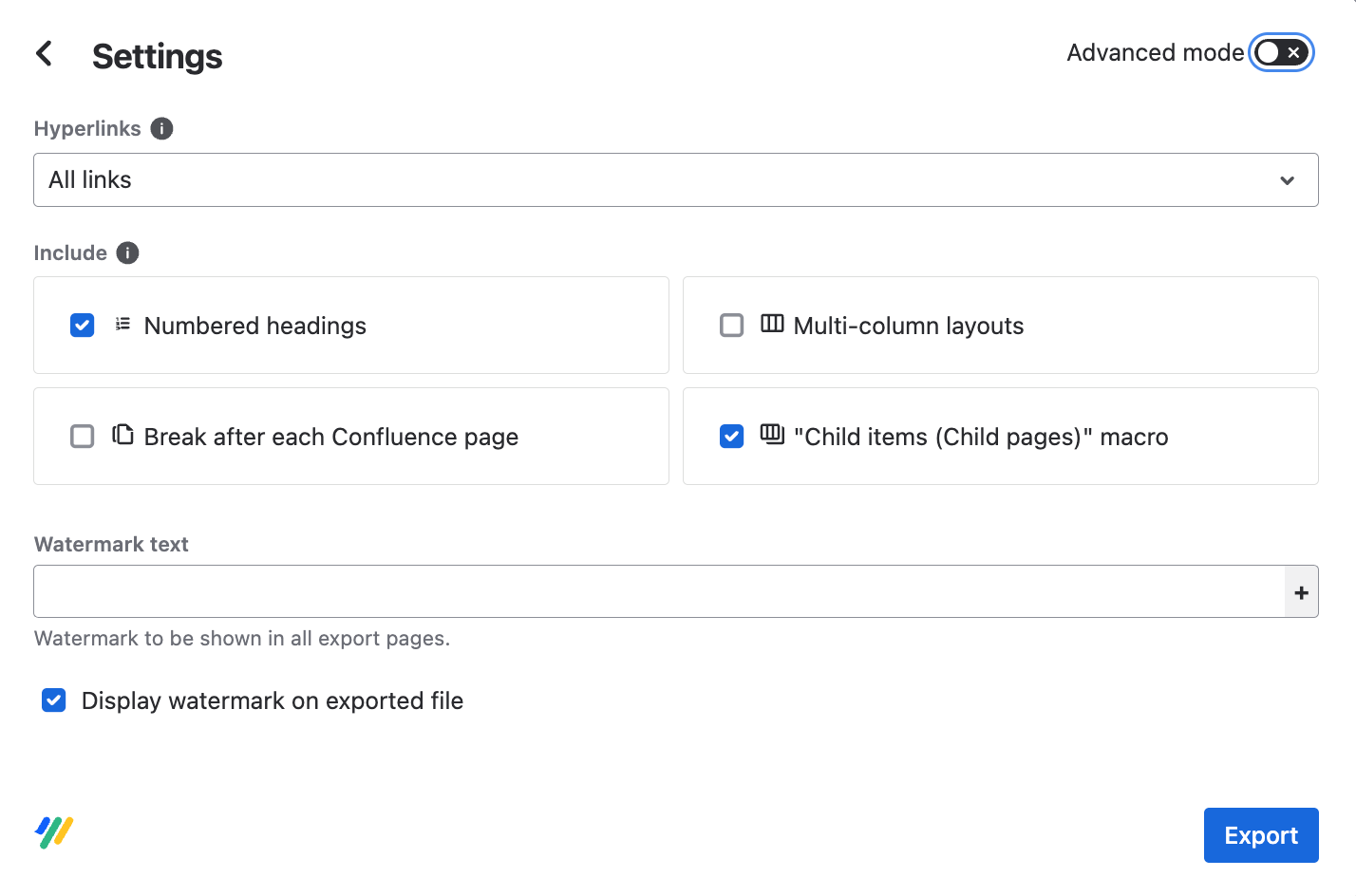Click the Child items macro icon
This screenshot has width=1356, height=896.
772,435
